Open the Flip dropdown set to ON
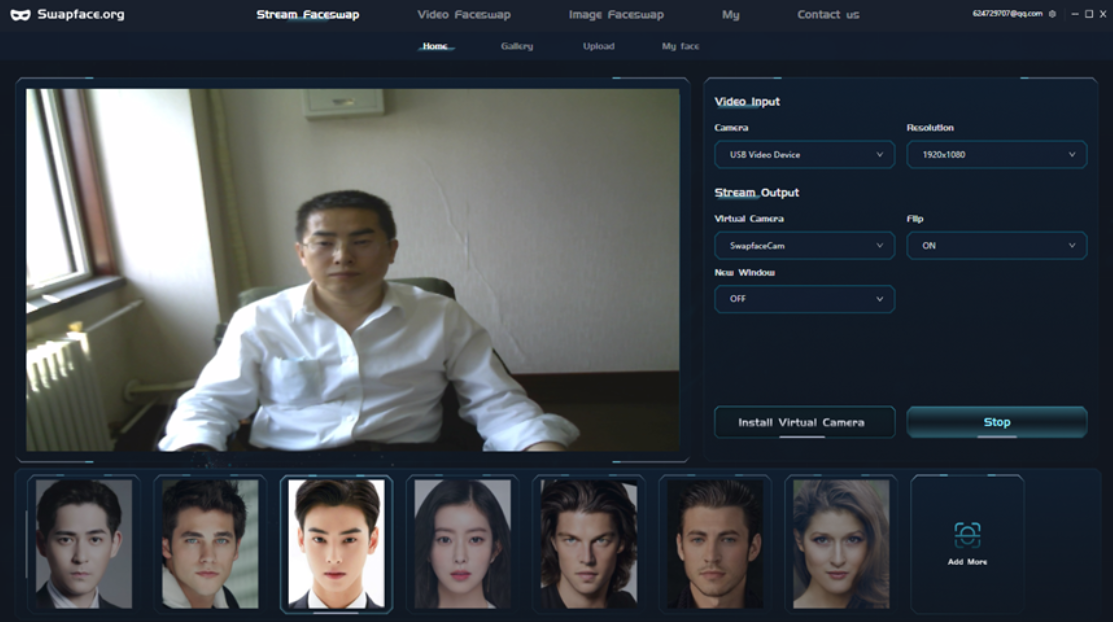1113x622 pixels. coord(997,246)
